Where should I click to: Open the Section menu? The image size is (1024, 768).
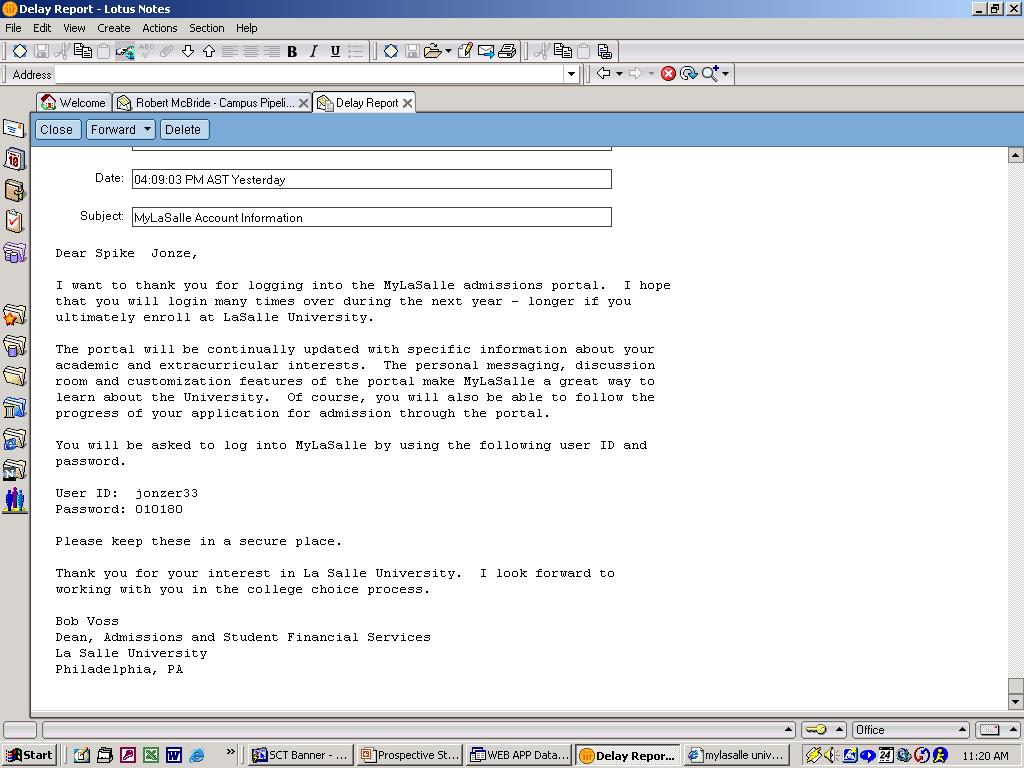206,28
